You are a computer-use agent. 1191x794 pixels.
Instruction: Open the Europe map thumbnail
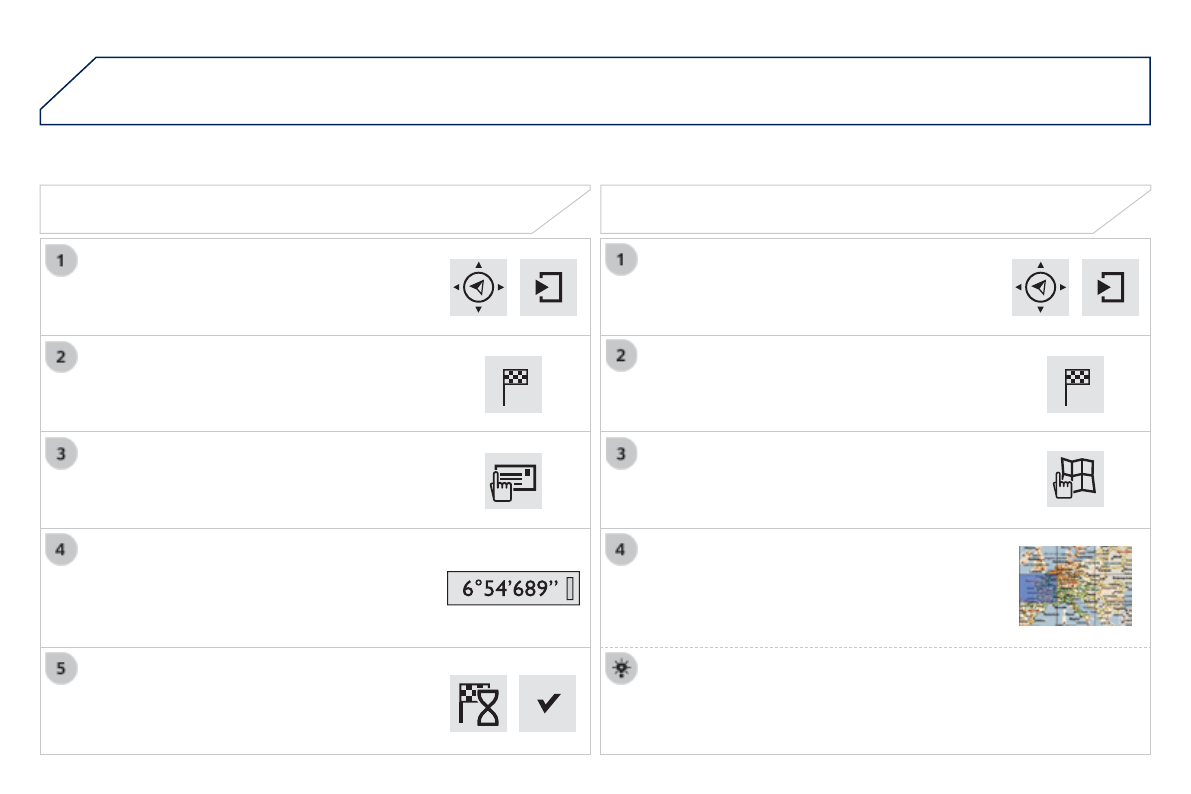click(1075, 586)
